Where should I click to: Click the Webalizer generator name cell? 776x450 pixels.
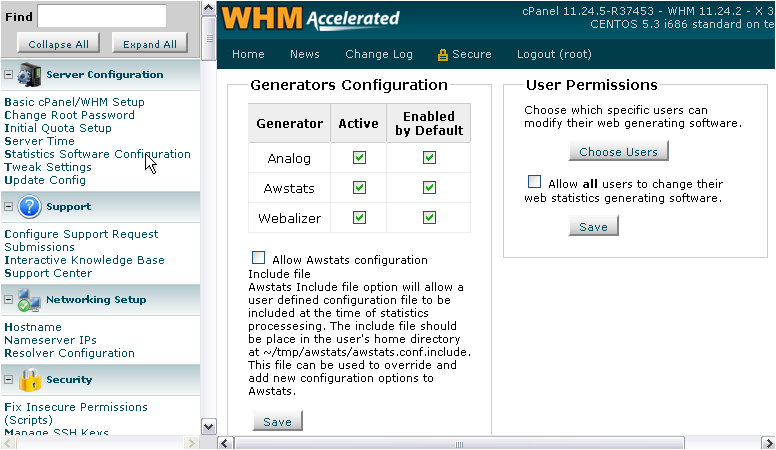290,218
